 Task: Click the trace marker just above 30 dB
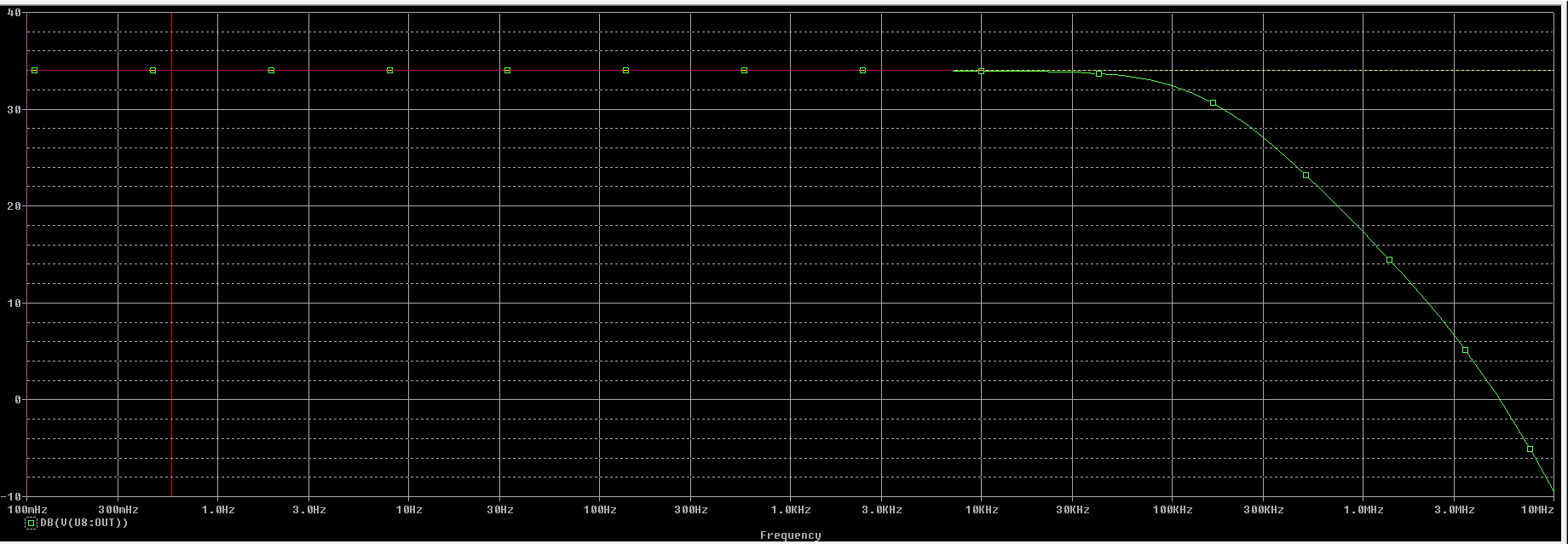click(1213, 103)
